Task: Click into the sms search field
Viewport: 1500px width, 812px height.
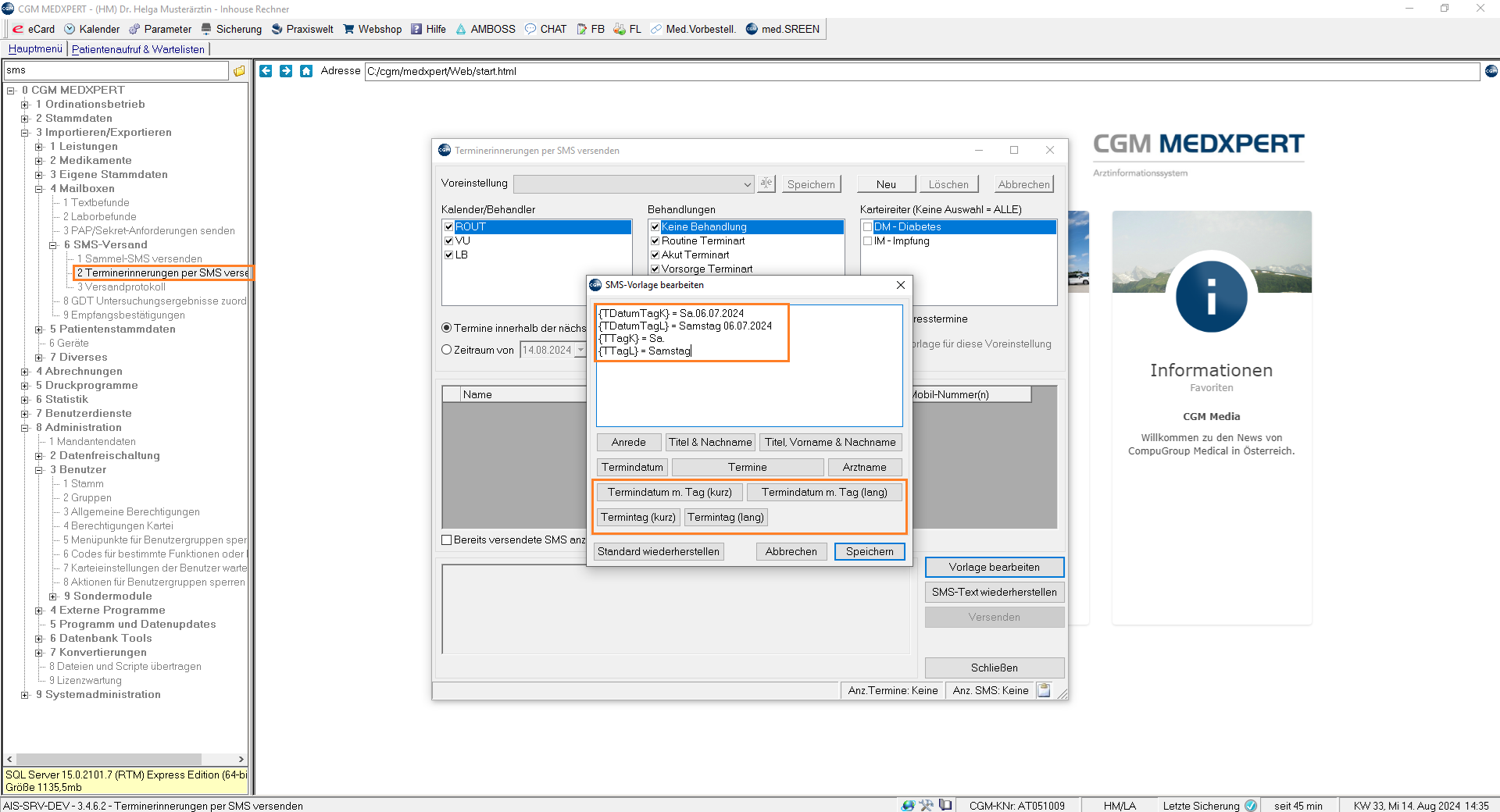Action: [116, 70]
